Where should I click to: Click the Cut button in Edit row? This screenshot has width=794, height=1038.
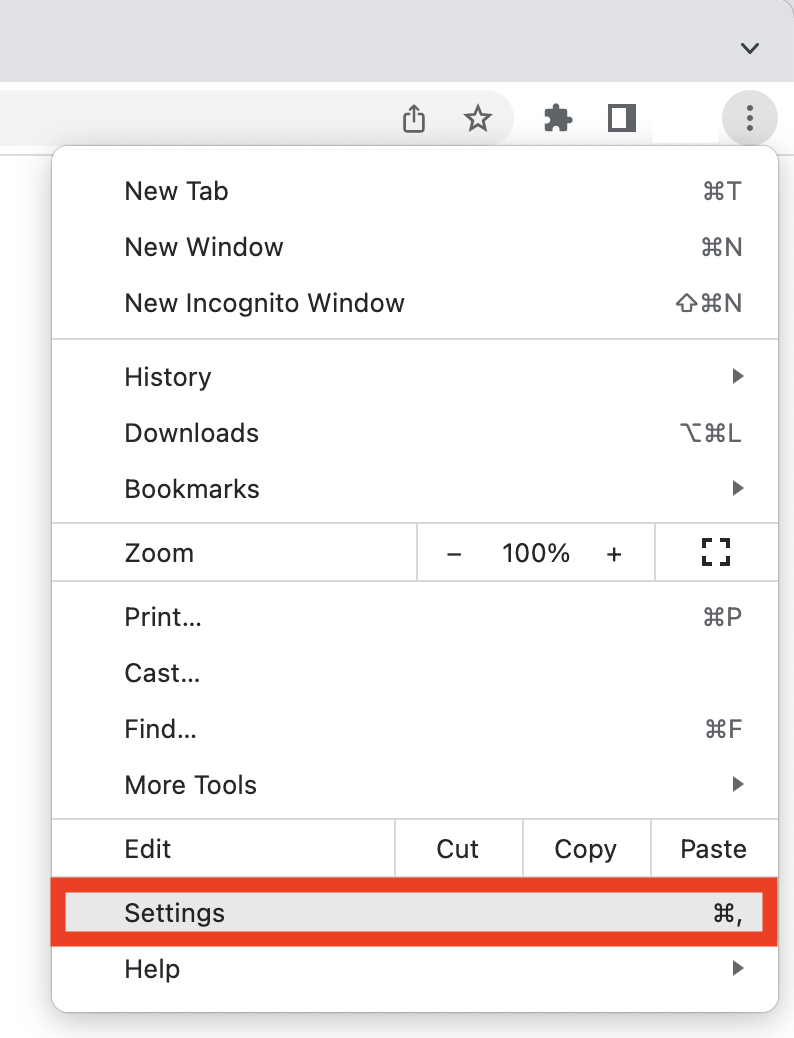tap(458, 849)
